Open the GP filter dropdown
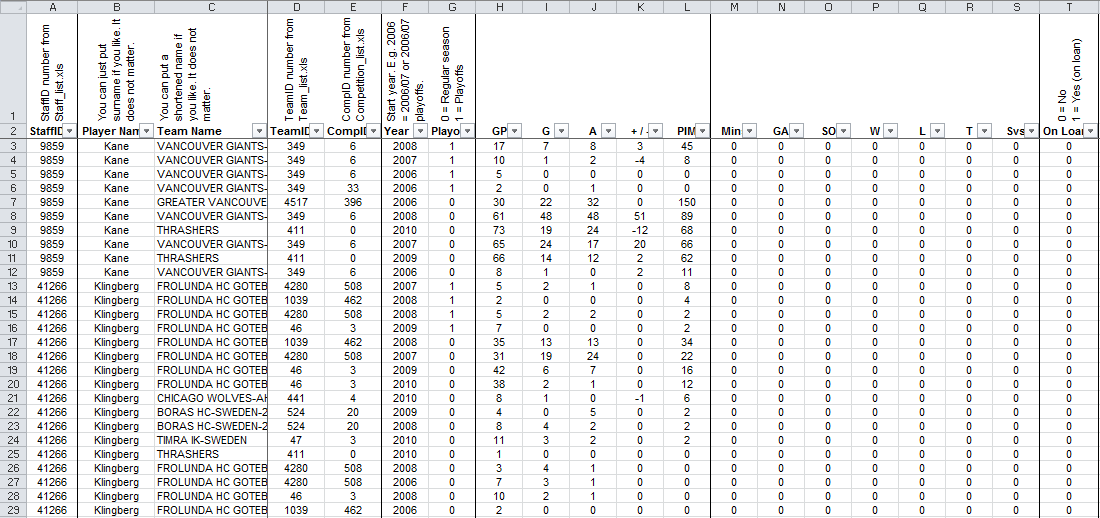Viewport: 1100px width, 518px height. coord(514,131)
